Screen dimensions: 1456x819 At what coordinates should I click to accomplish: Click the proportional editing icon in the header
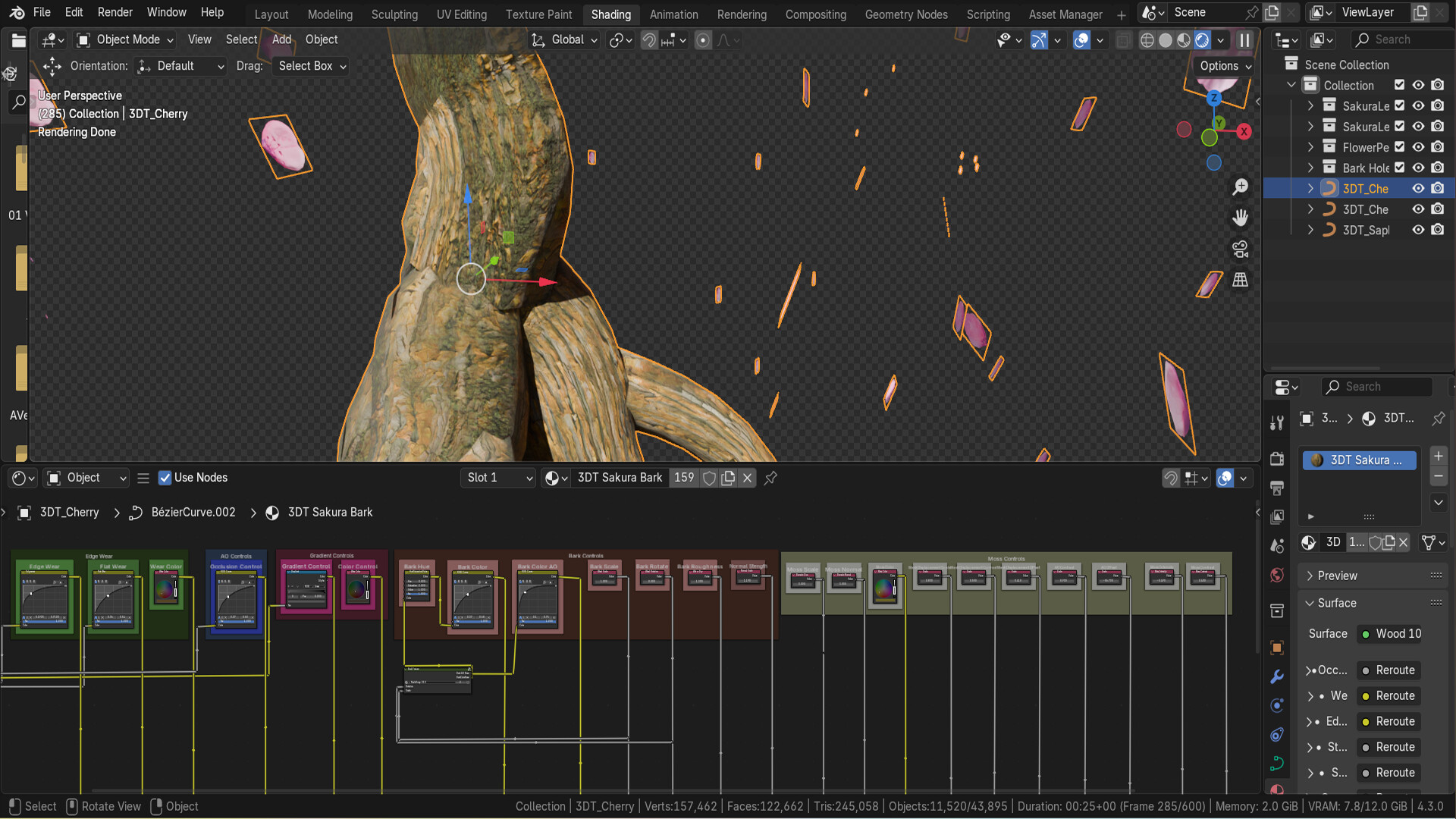[x=701, y=39]
